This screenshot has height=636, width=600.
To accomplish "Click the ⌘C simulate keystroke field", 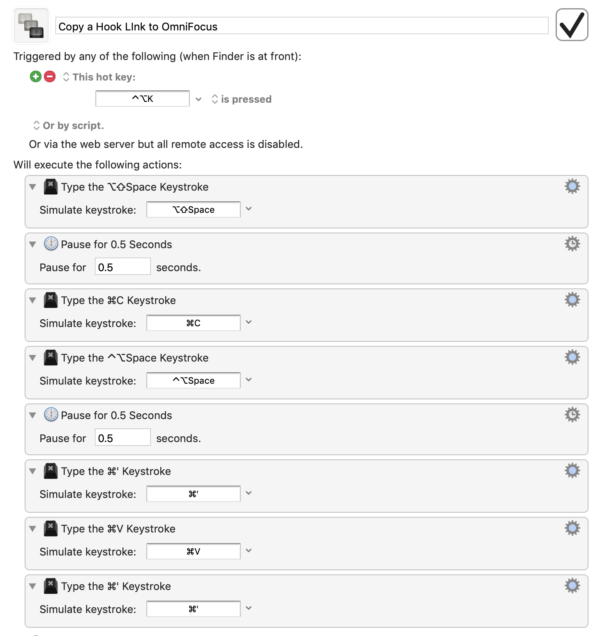I will tap(193, 322).
